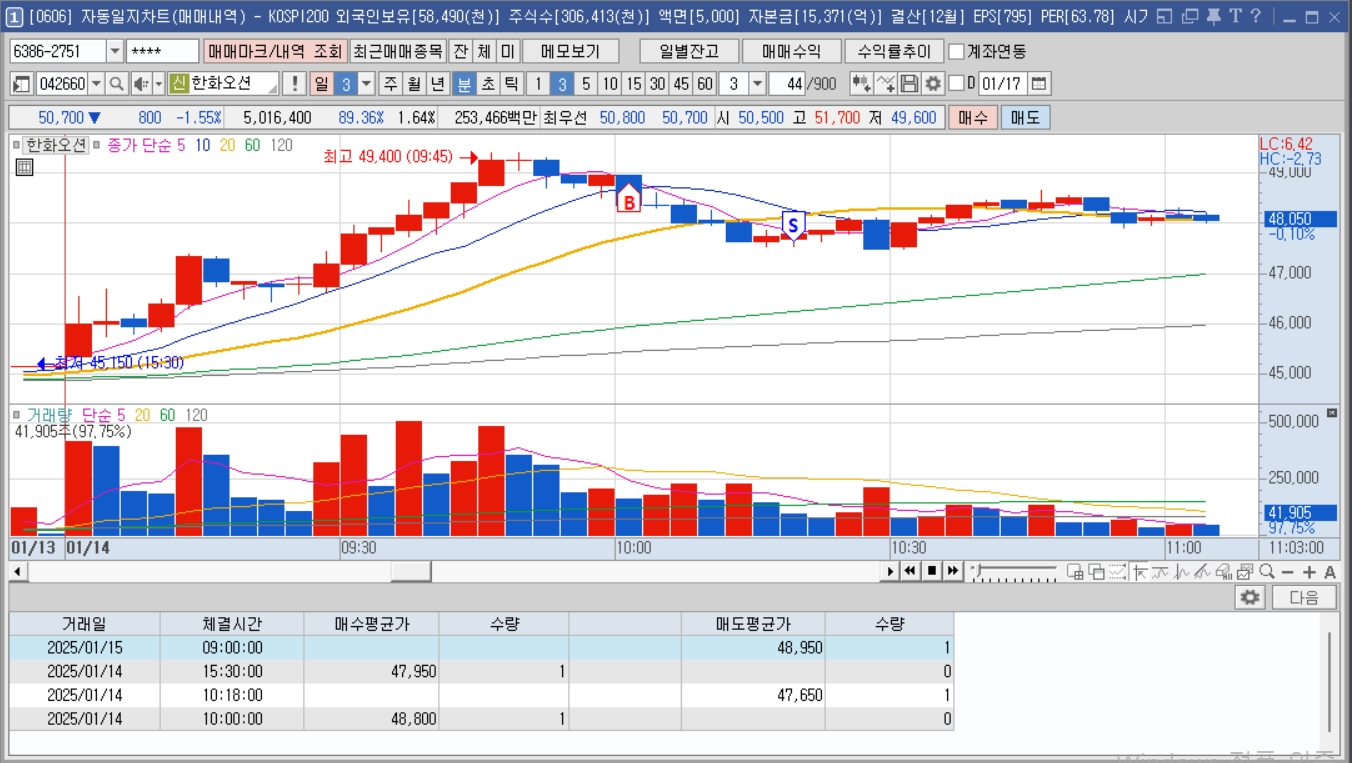Click the plus zoom-in chart icon
The width and height of the screenshot is (1352, 763).
click(x=1309, y=572)
